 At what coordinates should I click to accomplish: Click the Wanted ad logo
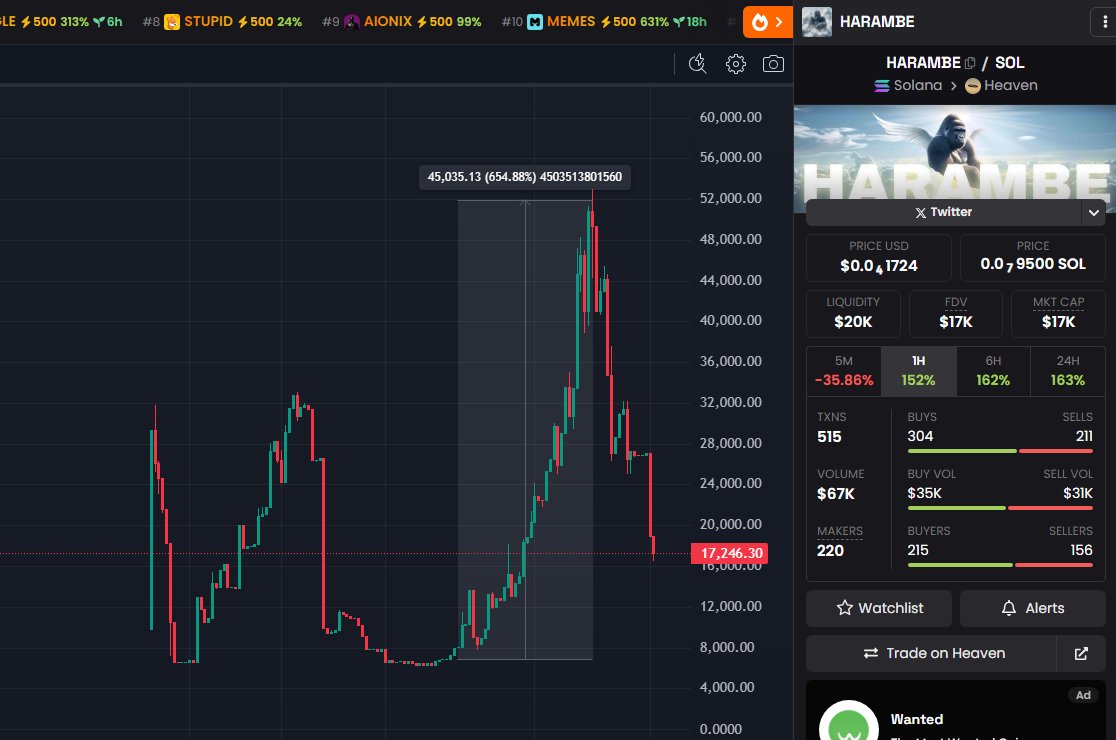[x=848, y=721]
